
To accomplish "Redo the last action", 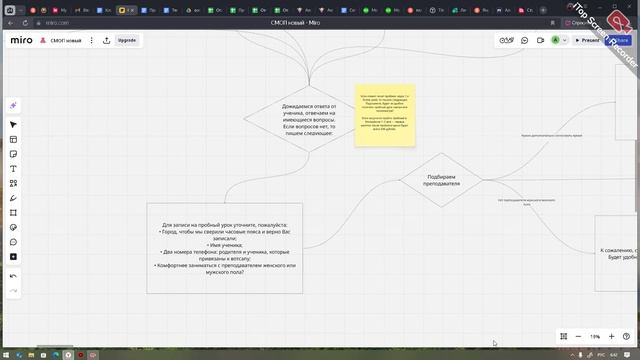I will coord(13,291).
